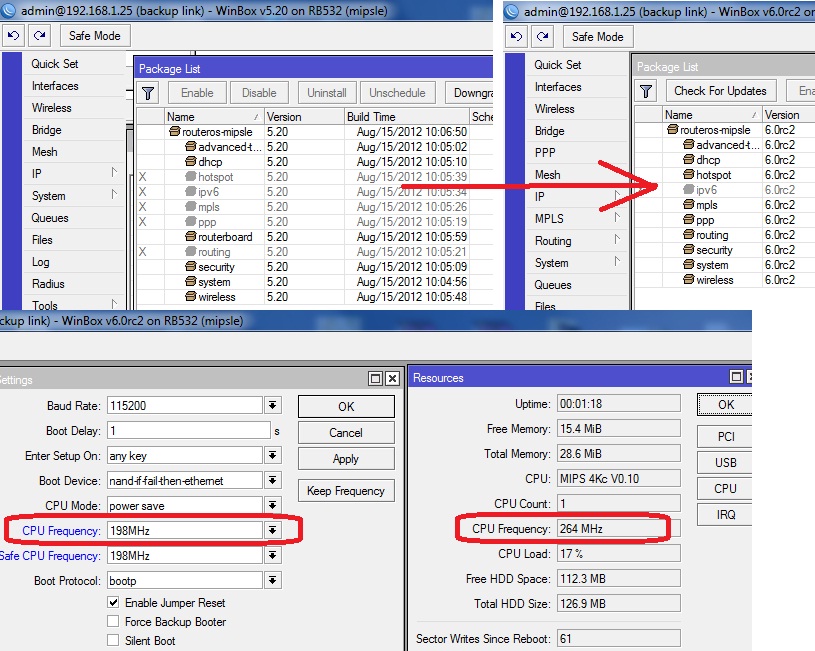
Task: Select disabled ipv6 package icon in v6.0rc2 list
Action: [689, 189]
